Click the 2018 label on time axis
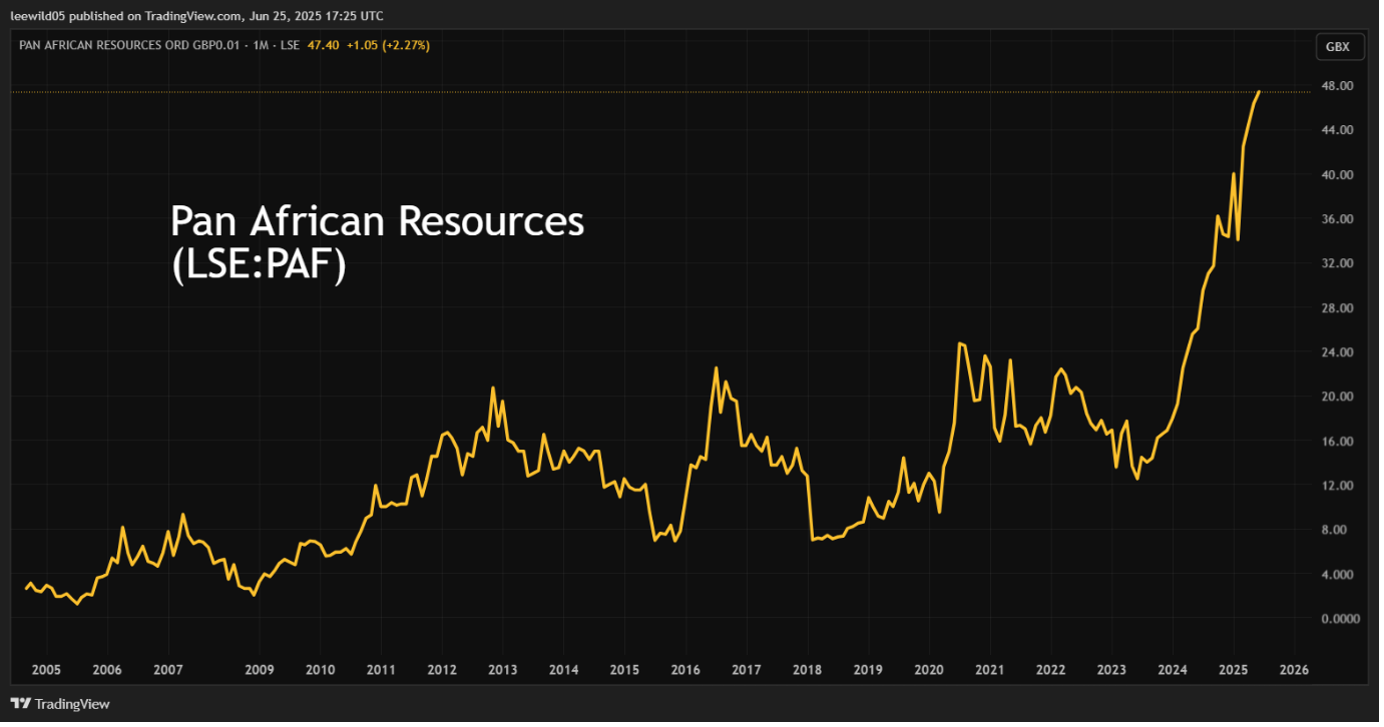1384x727 pixels. (808, 670)
